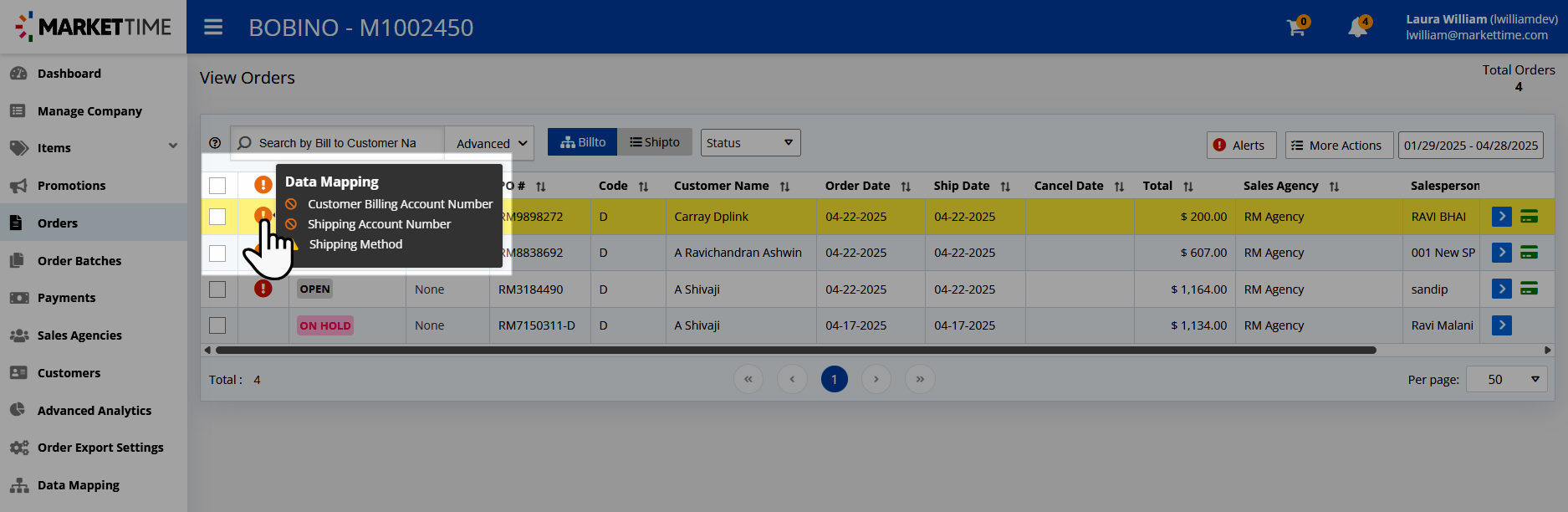Select page 1 in pagination
Image resolution: width=1568 pixels, height=512 pixels.
coord(835,379)
